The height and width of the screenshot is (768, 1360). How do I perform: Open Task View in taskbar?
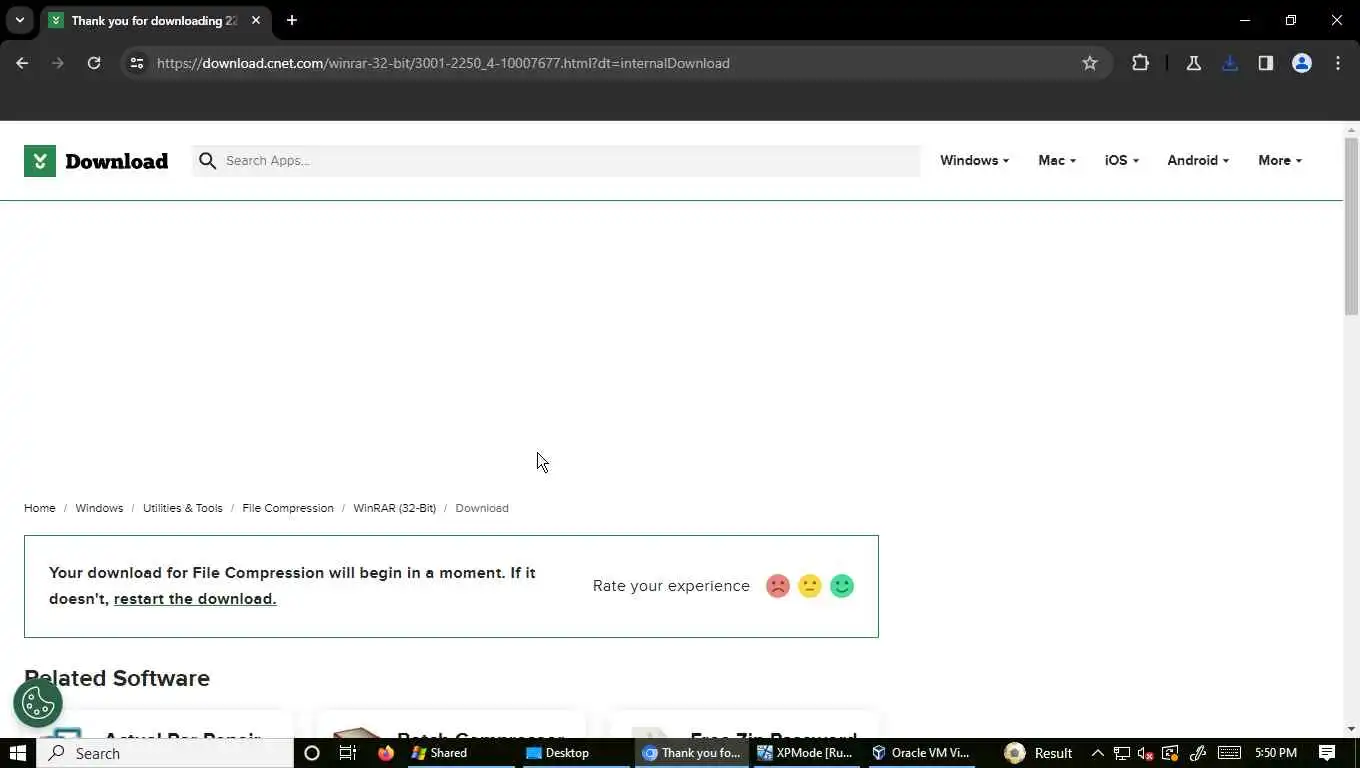[348, 753]
